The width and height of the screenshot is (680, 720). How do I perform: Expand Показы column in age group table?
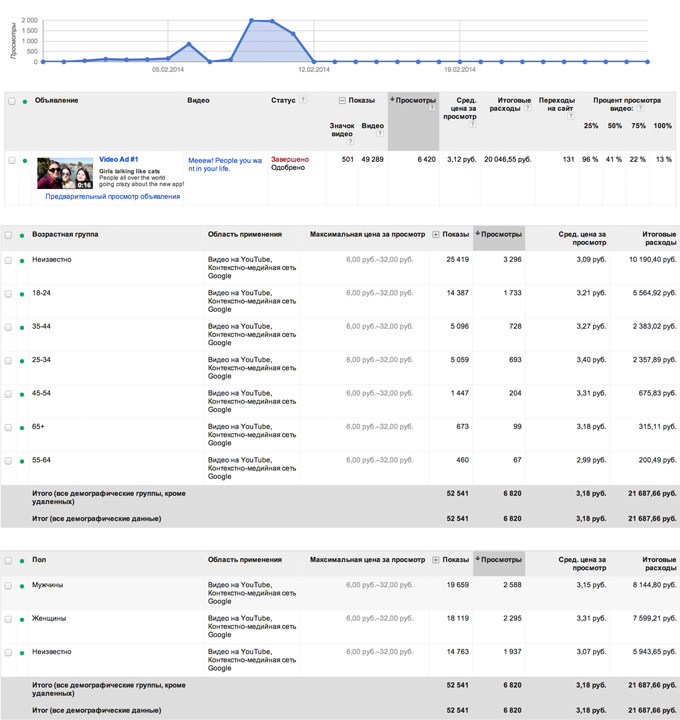[436, 235]
